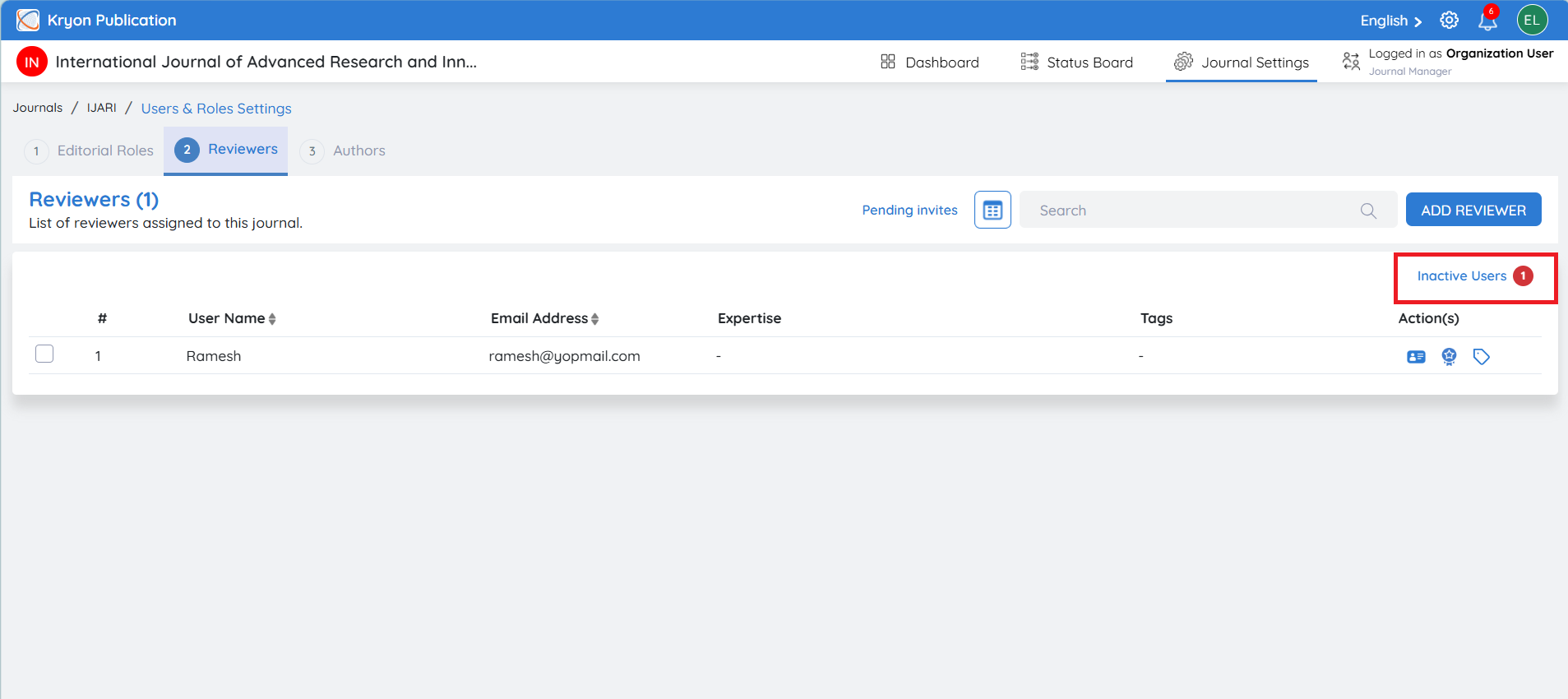Switch to the Authors tab
Screen dimensions: 1568x699
pos(343,150)
